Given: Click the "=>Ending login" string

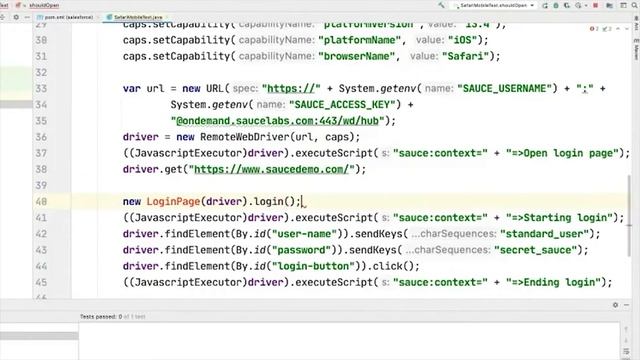Looking at the screenshot, I should 553,282.
